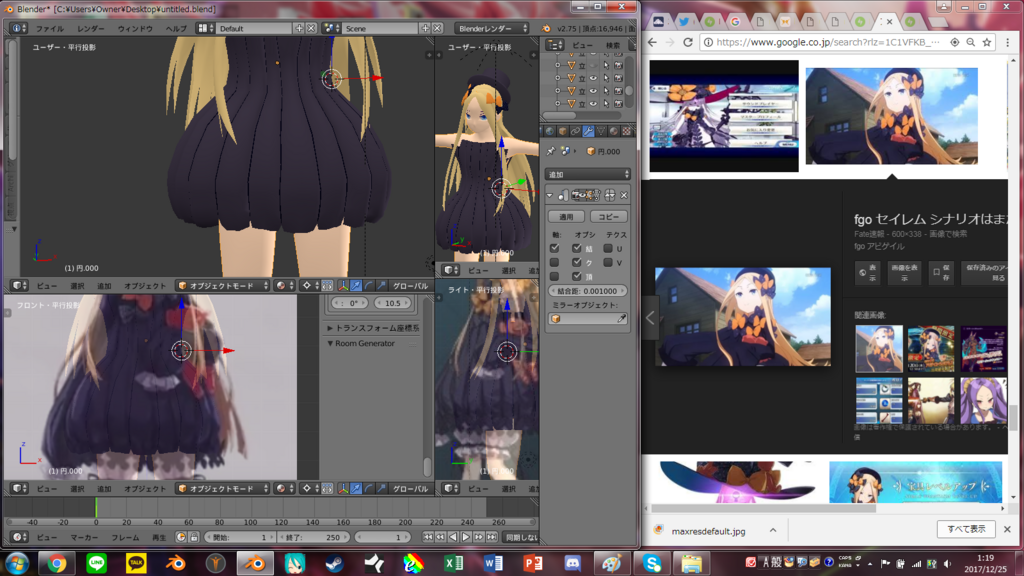The height and width of the screenshot is (576, 1024).
Task: Open the Object properties cube tab
Action: pos(562,131)
